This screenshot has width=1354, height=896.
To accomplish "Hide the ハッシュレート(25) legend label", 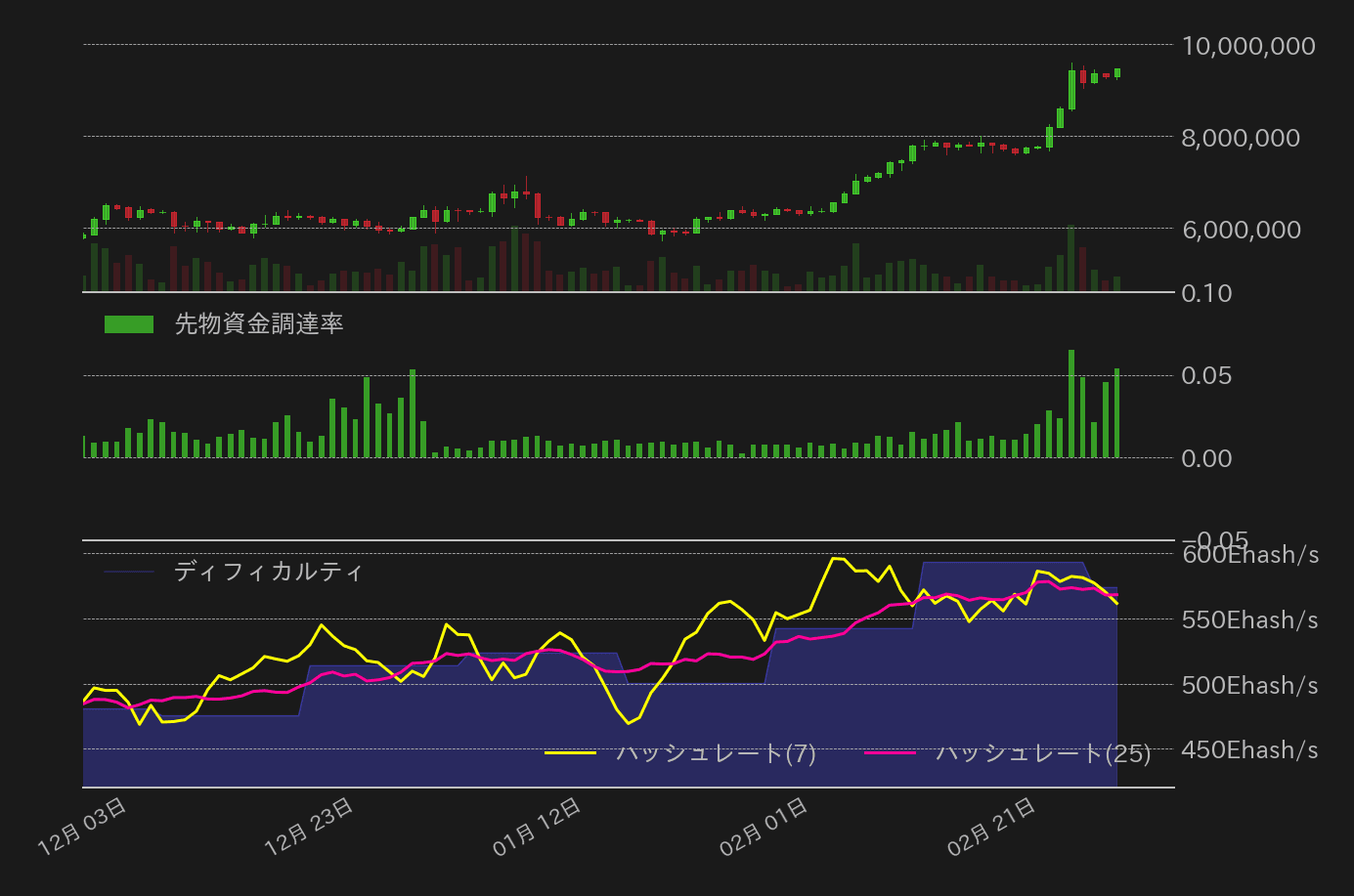I will [1042, 752].
